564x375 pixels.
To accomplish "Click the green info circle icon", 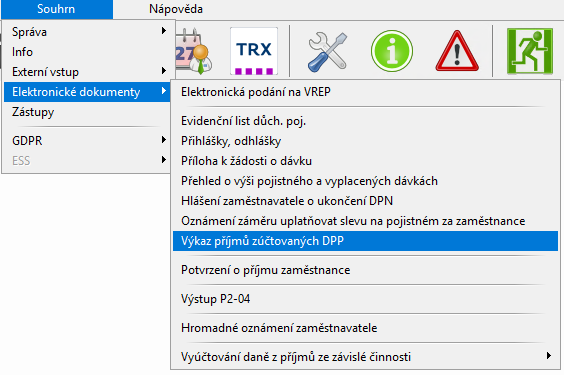I will [x=392, y=51].
